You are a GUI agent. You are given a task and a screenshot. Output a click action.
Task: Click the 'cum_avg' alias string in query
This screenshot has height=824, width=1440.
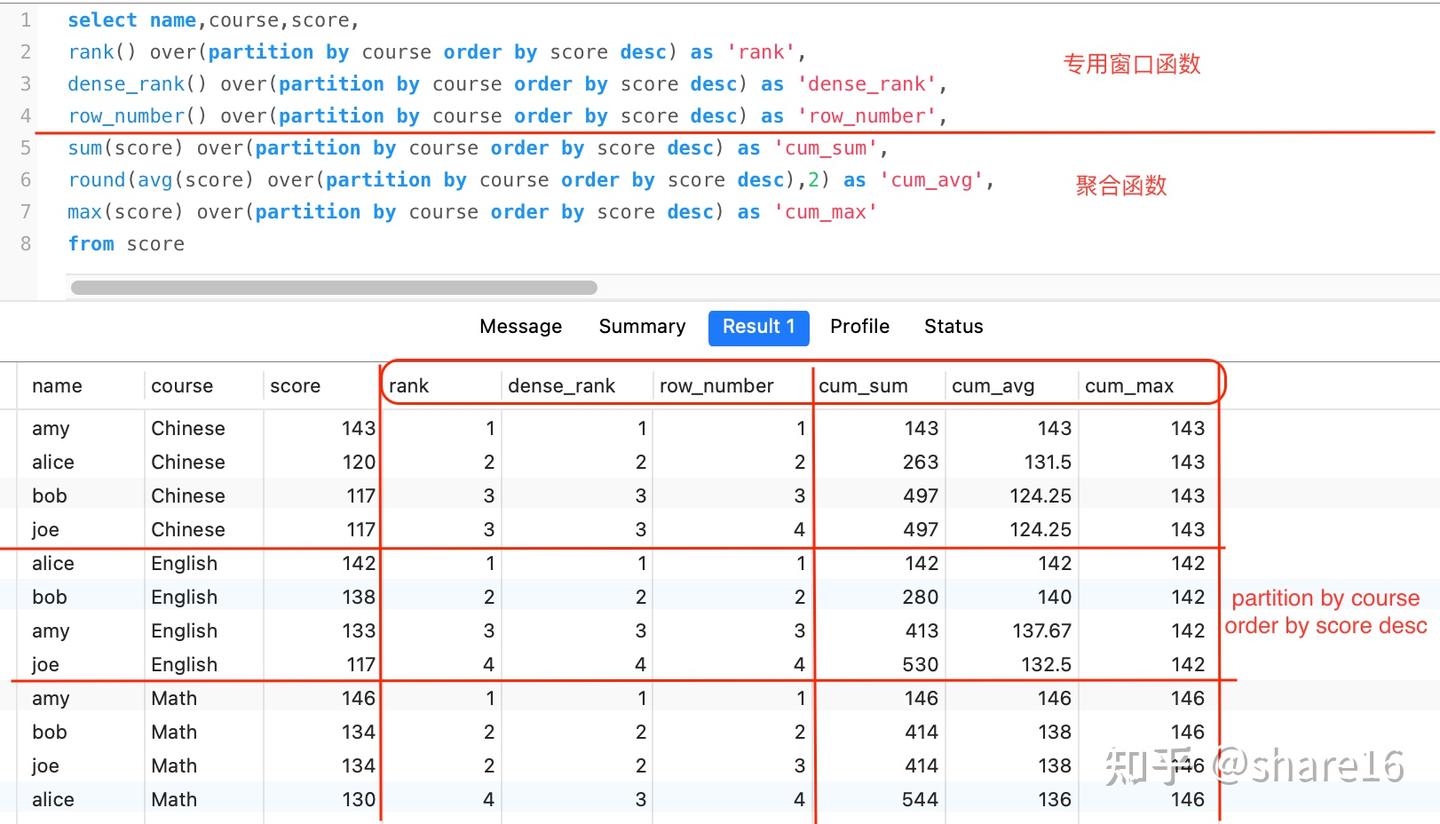(x=931, y=180)
